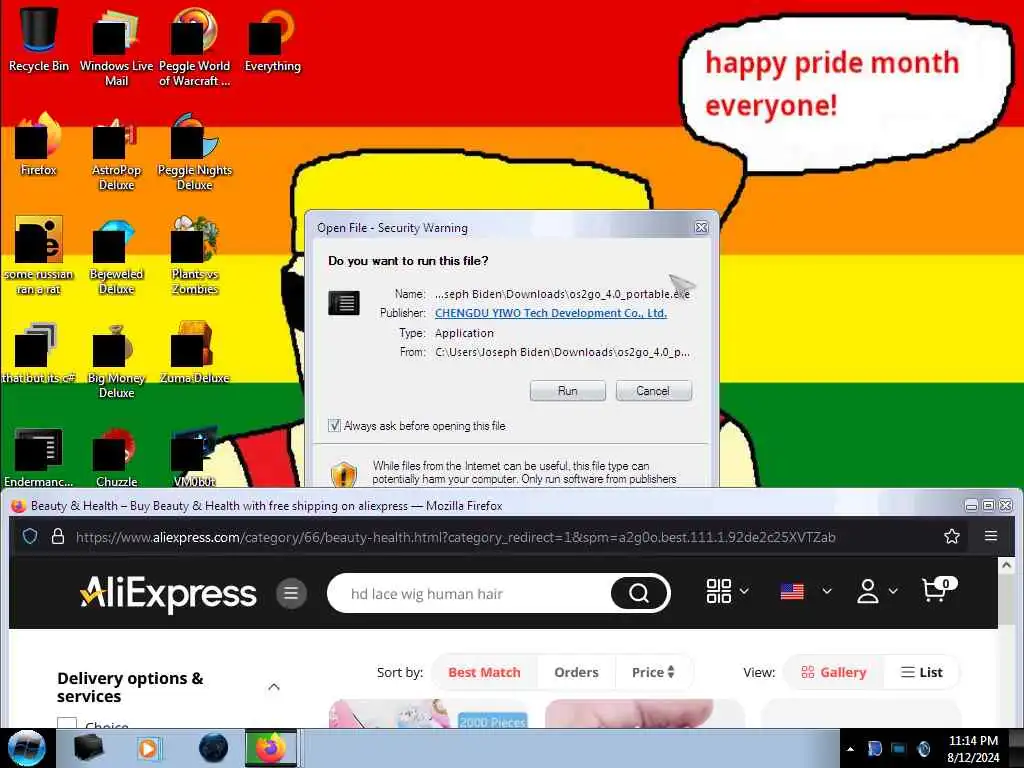Viewport: 1024px width, 768px height.
Task: Select 'that but its c#' desktop icon
Action: [39, 351]
